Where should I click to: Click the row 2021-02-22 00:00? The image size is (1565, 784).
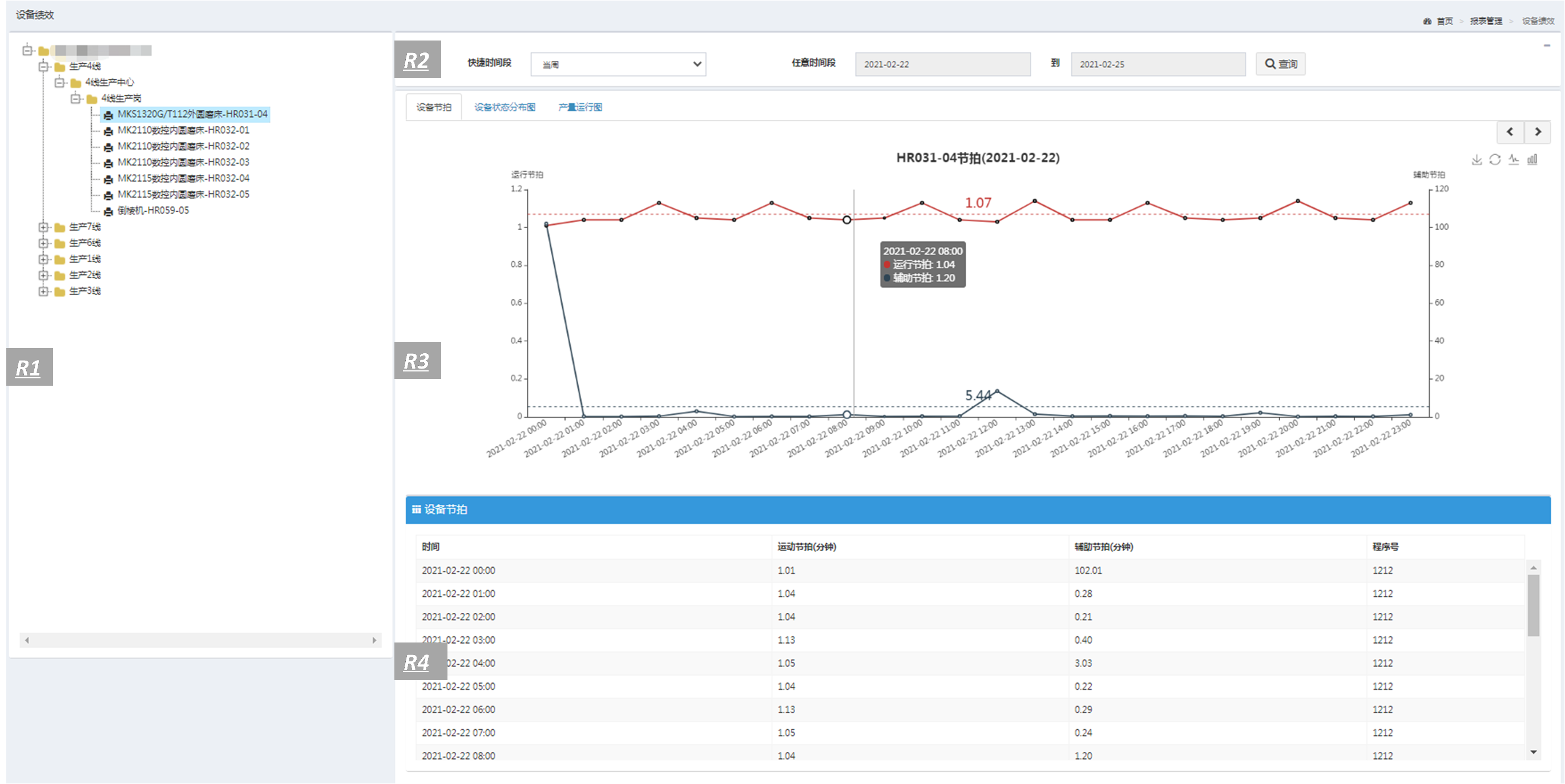coord(970,570)
